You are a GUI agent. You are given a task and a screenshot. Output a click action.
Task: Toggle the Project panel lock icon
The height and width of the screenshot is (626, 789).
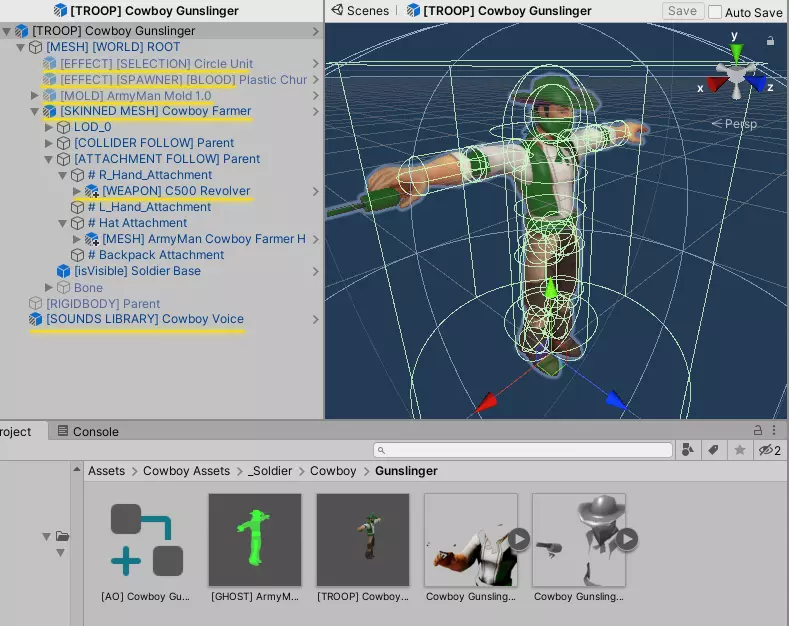coord(758,430)
